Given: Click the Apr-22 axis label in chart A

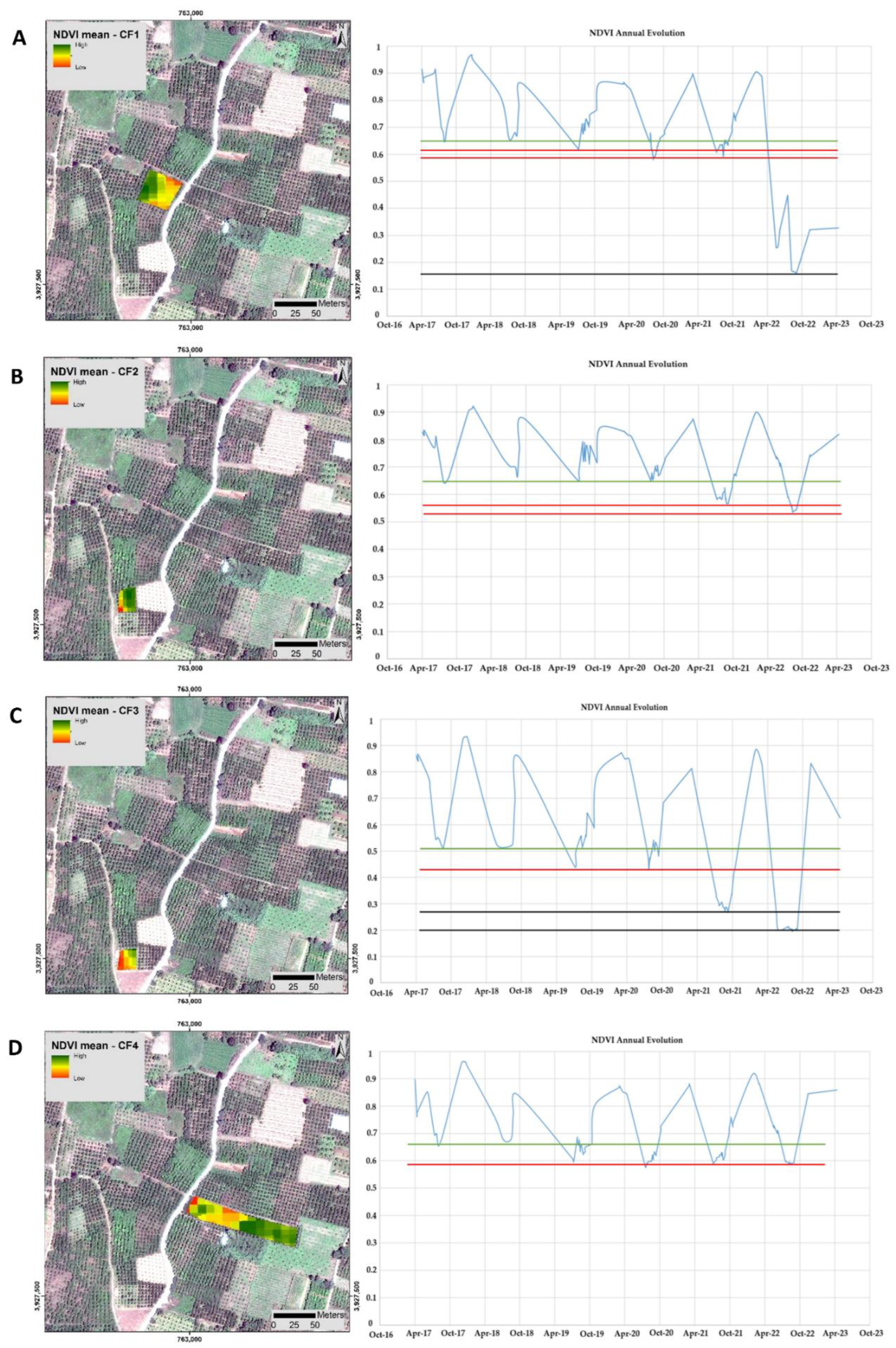Looking at the screenshot, I should (766, 324).
